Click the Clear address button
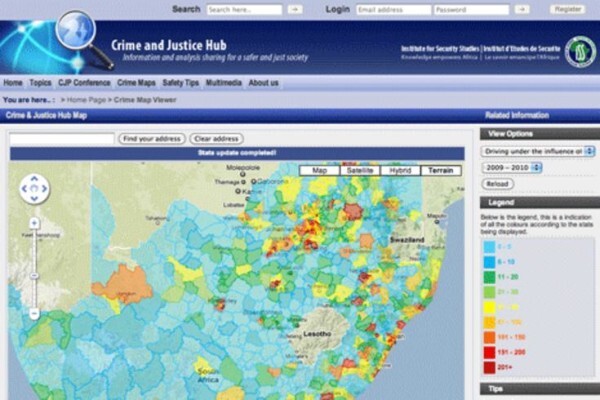 pos(216,139)
